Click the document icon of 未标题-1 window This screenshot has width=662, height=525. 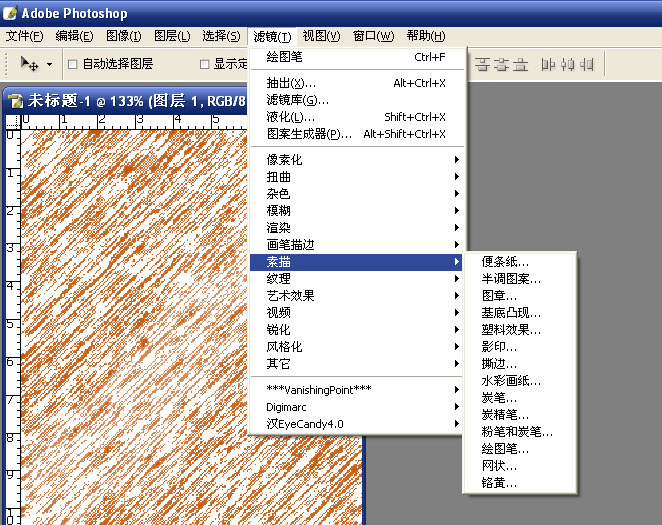point(15,101)
